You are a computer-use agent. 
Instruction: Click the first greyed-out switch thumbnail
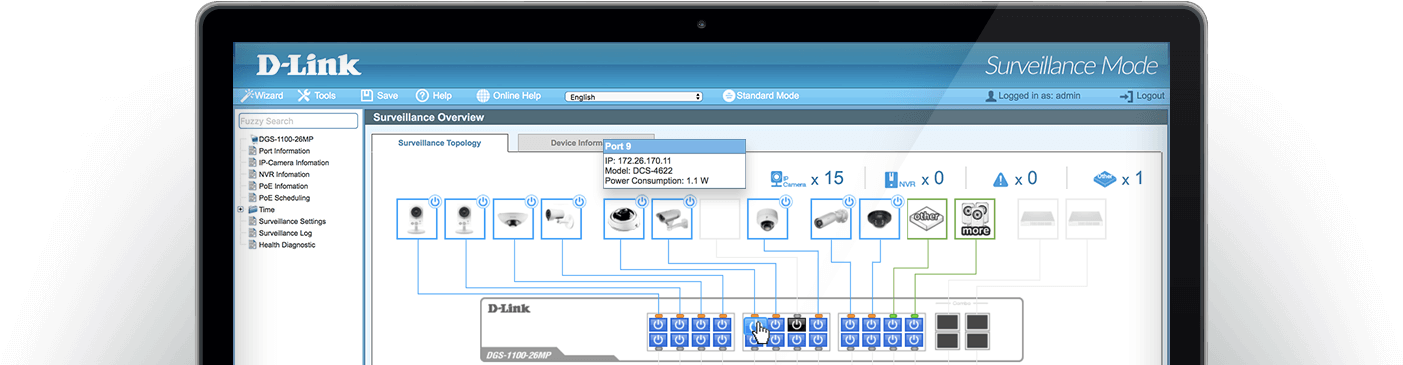(1038, 219)
